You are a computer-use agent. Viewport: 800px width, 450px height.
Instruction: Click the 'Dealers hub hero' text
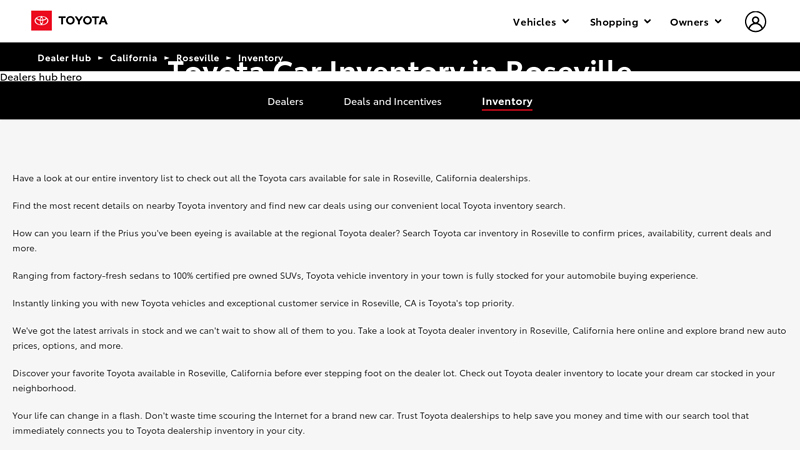click(41, 77)
